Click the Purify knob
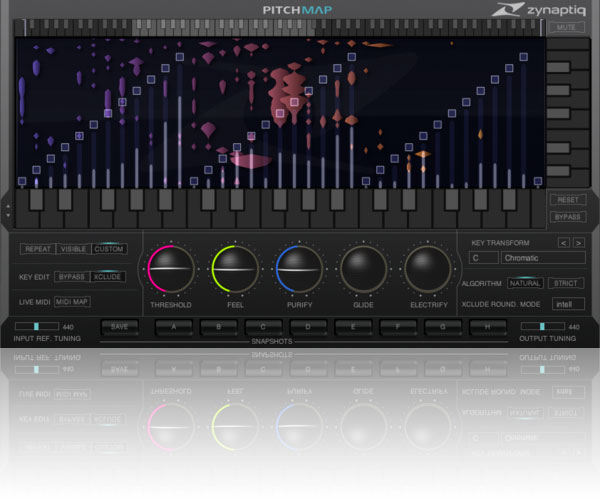This screenshot has height=500, width=600. pyautogui.click(x=299, y=270)
